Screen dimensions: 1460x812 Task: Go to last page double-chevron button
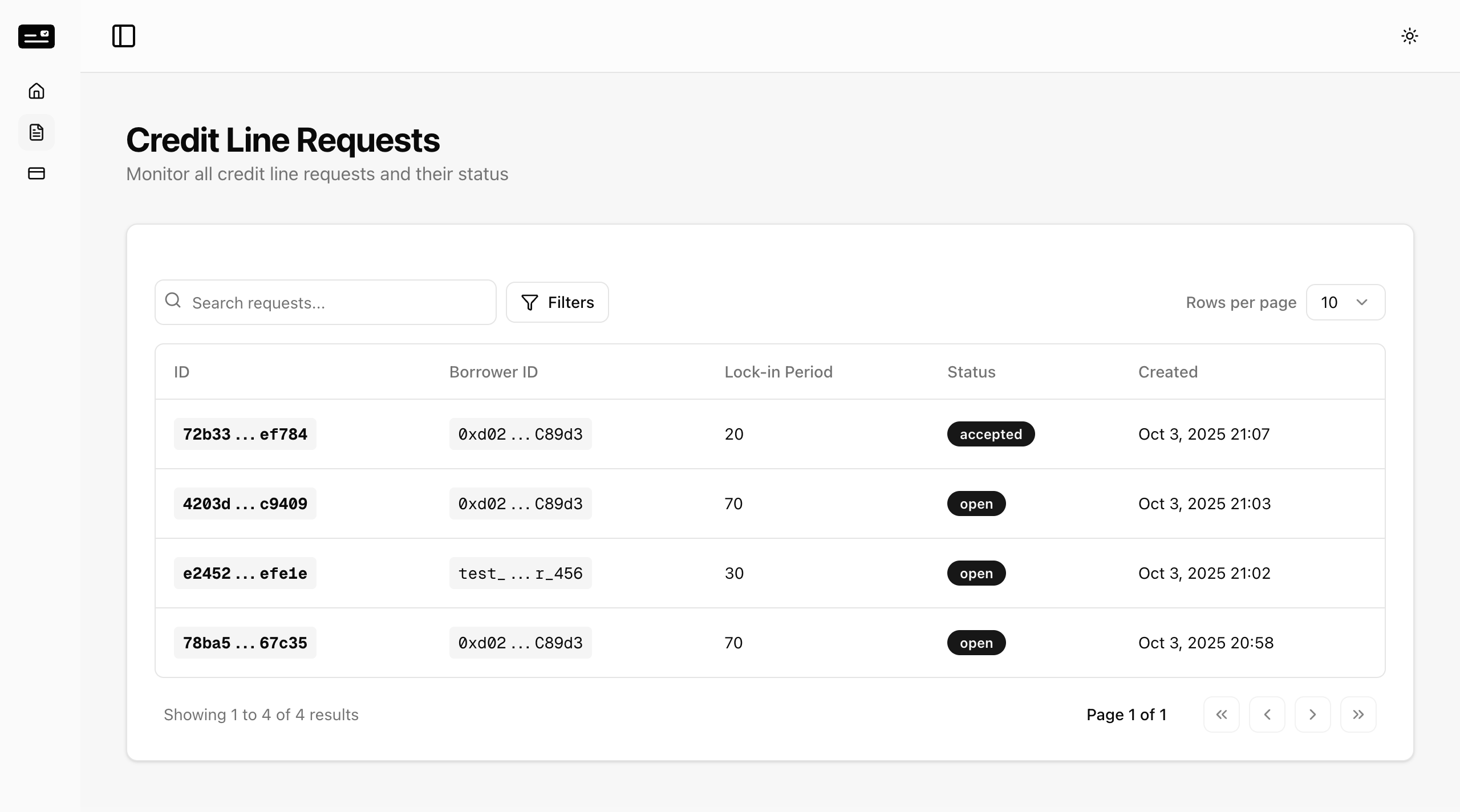point(1358,714)
